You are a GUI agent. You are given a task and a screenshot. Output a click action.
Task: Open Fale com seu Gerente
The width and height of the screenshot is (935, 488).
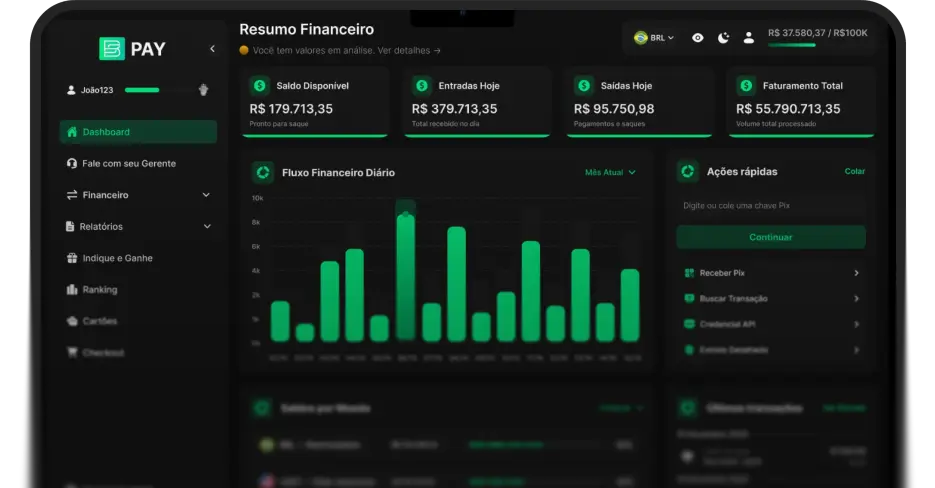tap(128, 163)
